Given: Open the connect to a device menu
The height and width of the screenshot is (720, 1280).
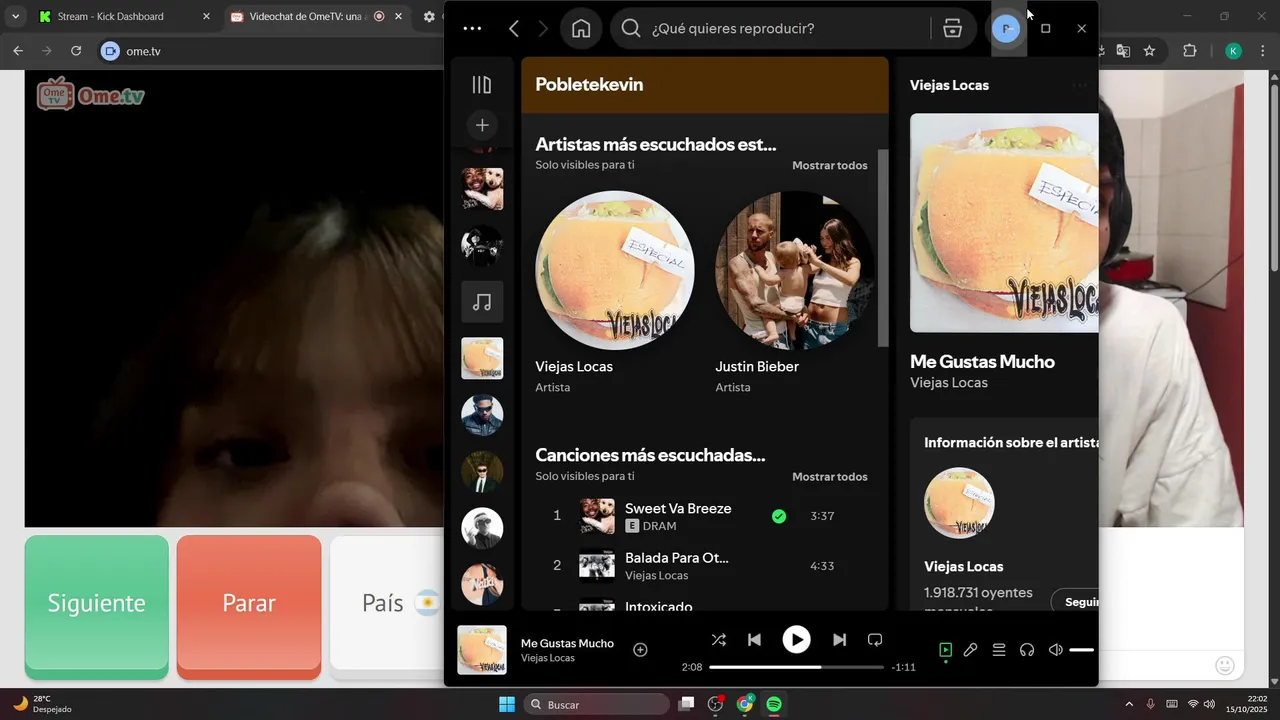Looking at the screenshot, I should 1027,650.
